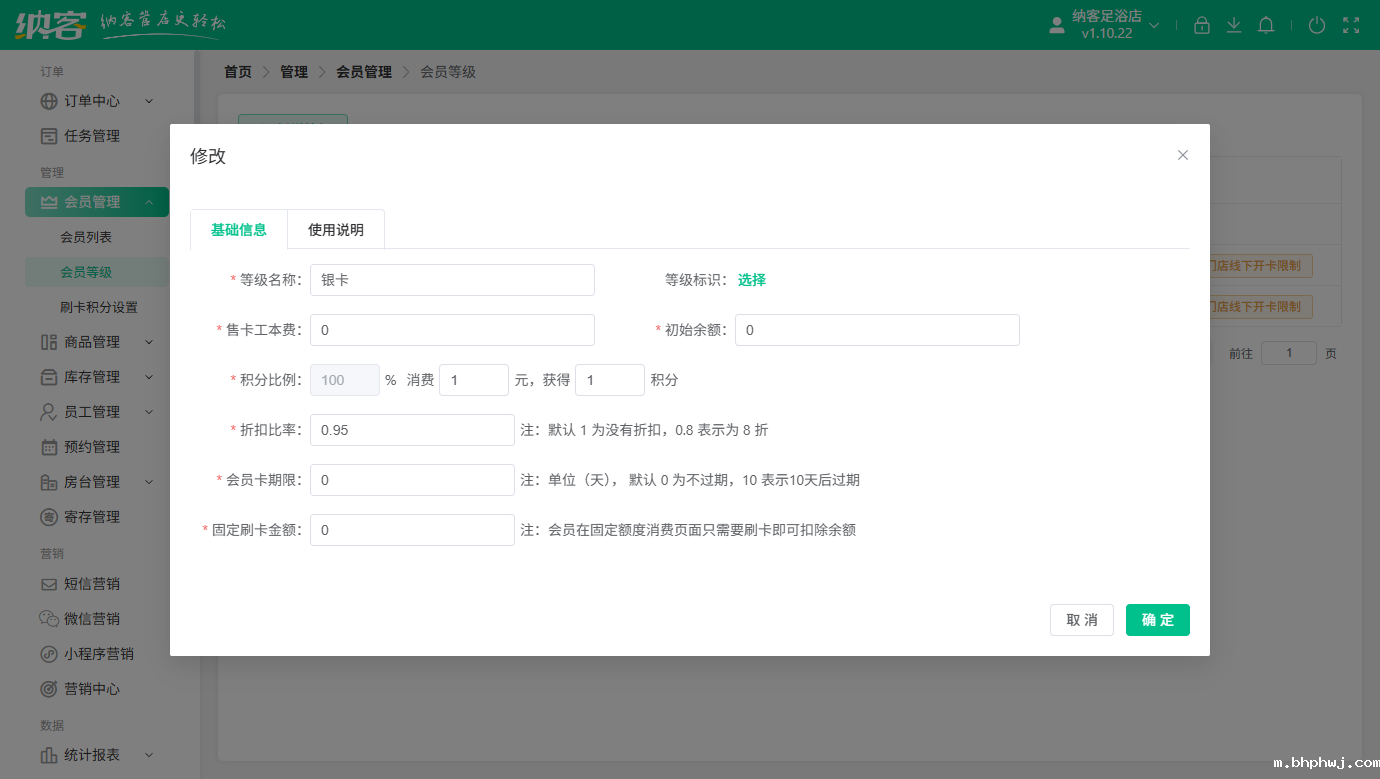Click the 订单中心 globe icon

48,101
